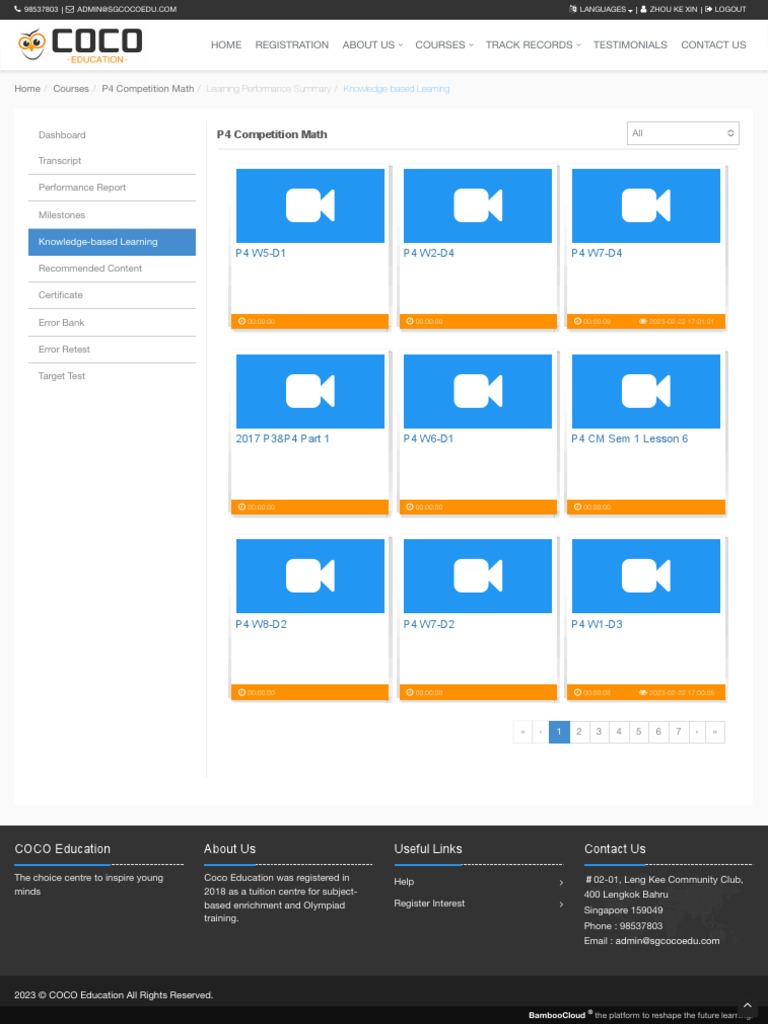The image size is (768, 1024).
Task: Expand the Languages dropdown
Action: [600, 9]
